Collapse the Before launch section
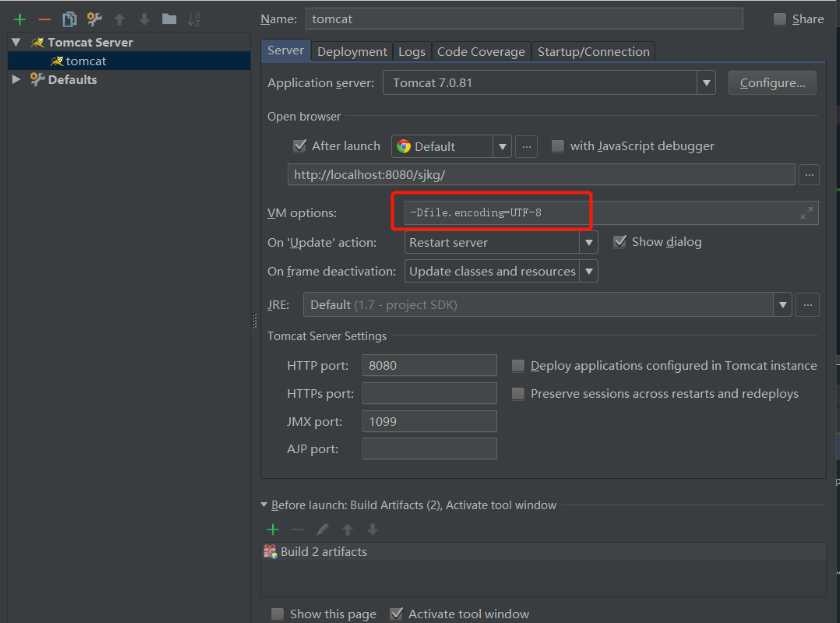The width and height of the screenshot is (840, 623). pos(264,505)
